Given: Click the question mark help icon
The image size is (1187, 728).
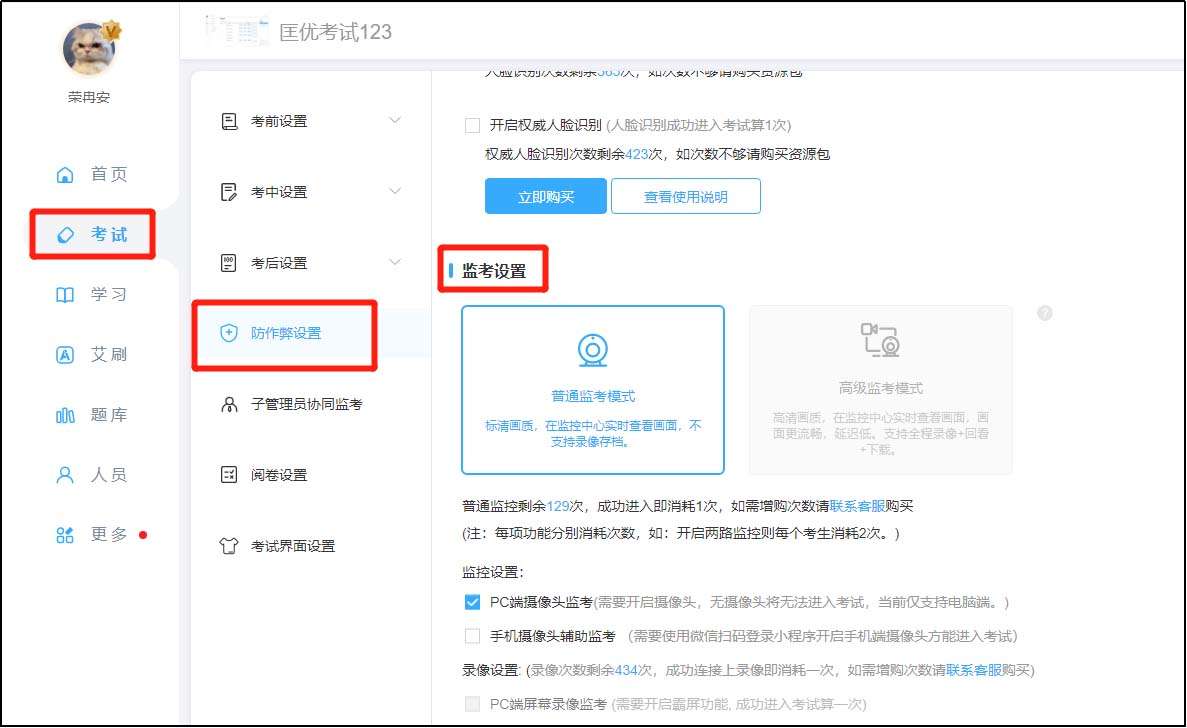Looking at the screenshot, I should (x=1044, y=313).
